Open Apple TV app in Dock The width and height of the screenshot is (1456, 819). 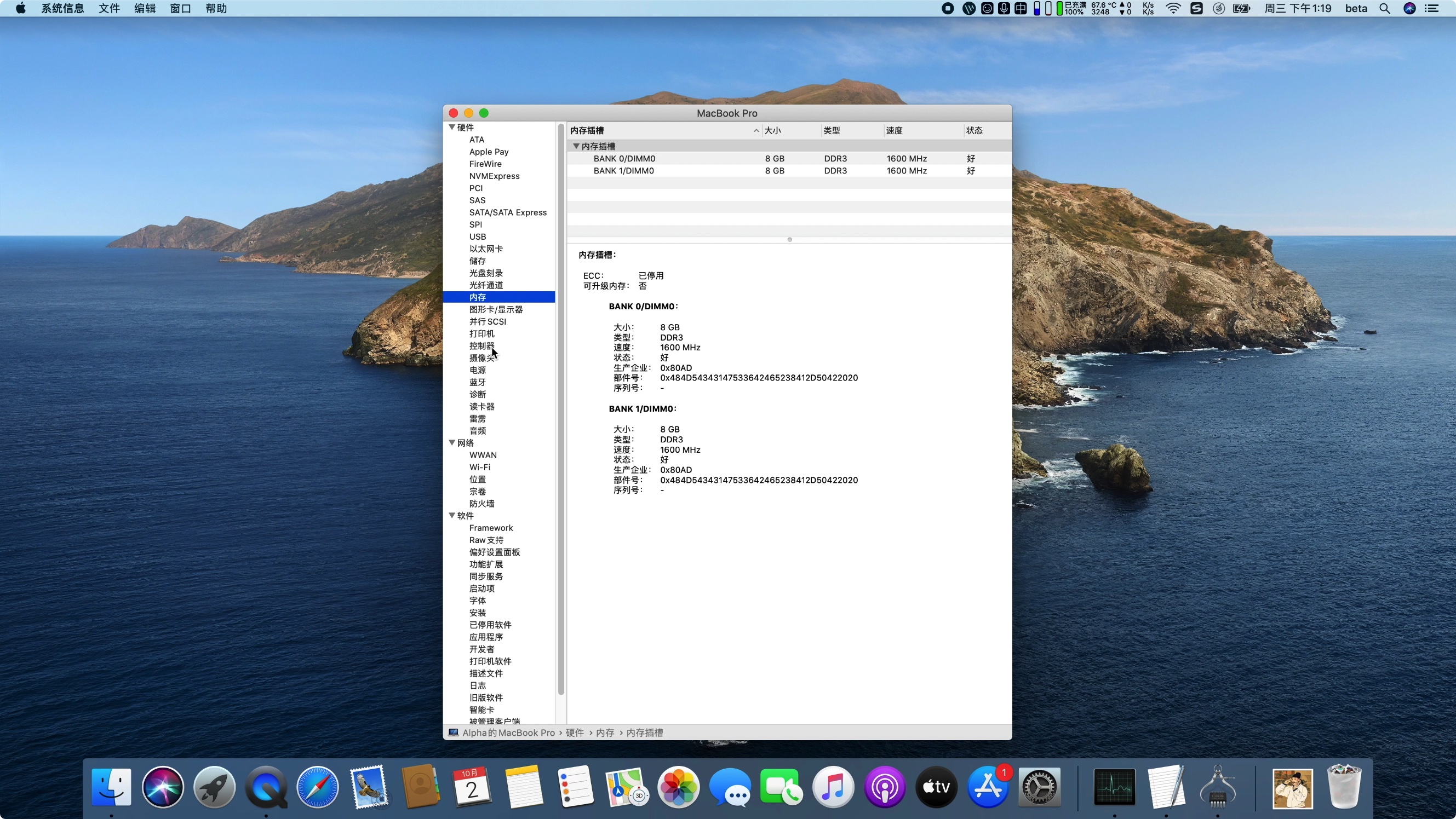coord(936,786)
